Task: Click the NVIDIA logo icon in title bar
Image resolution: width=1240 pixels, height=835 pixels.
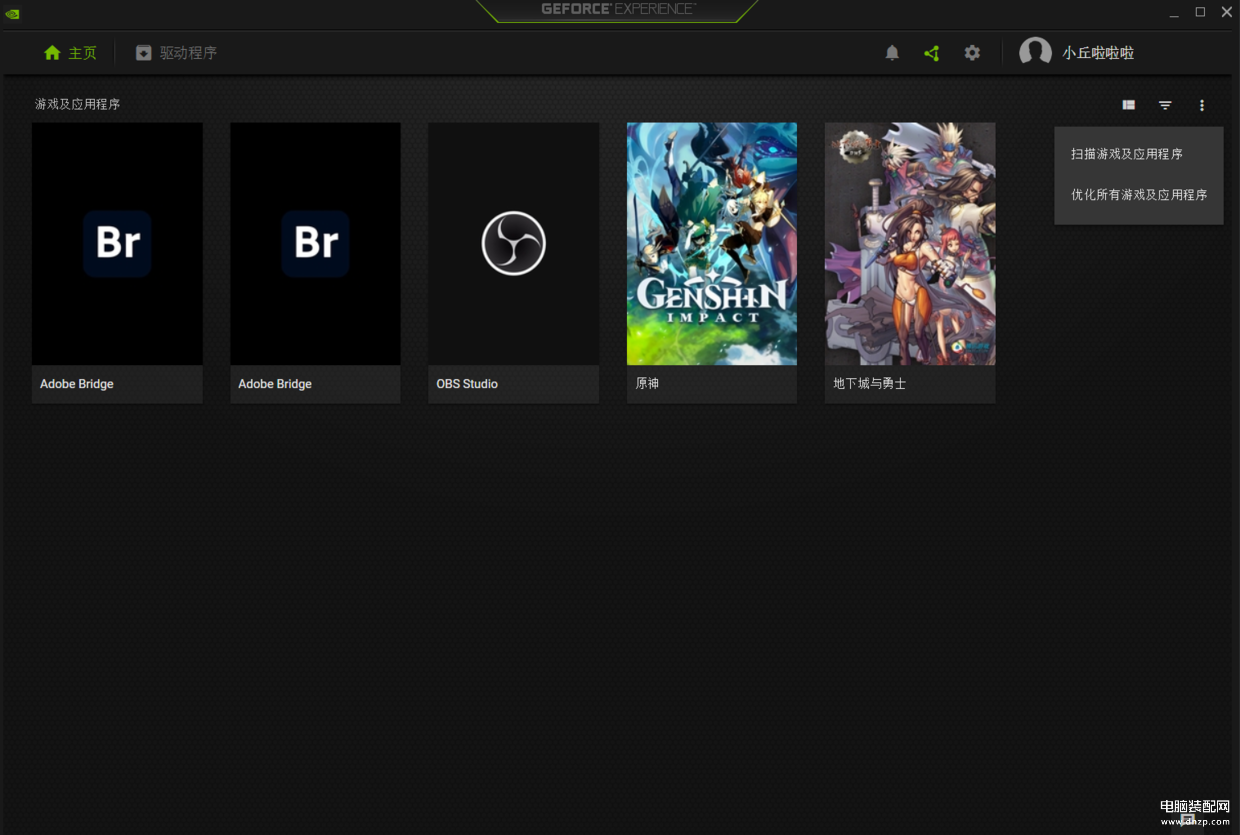Action: click(12, 13)
